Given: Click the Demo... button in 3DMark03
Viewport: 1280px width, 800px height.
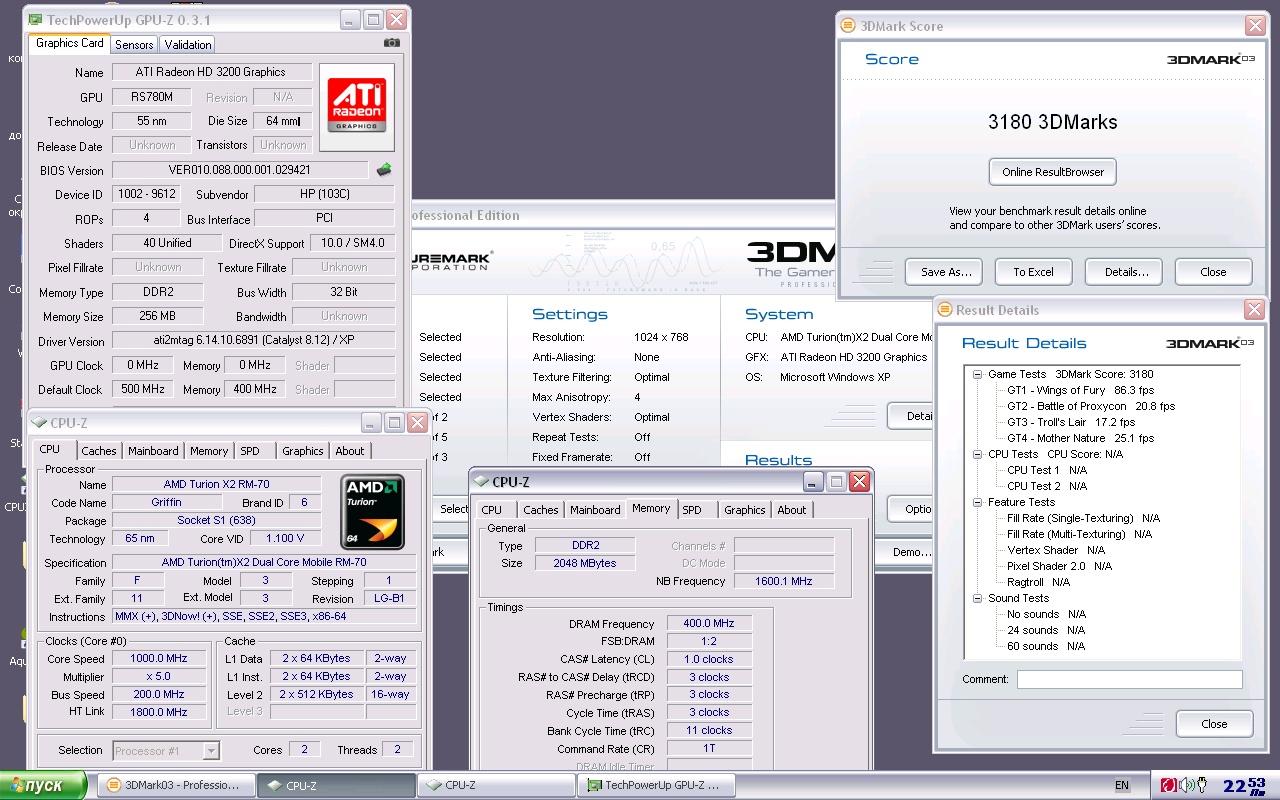Looking at the screenshot, I should pos(912,552).
